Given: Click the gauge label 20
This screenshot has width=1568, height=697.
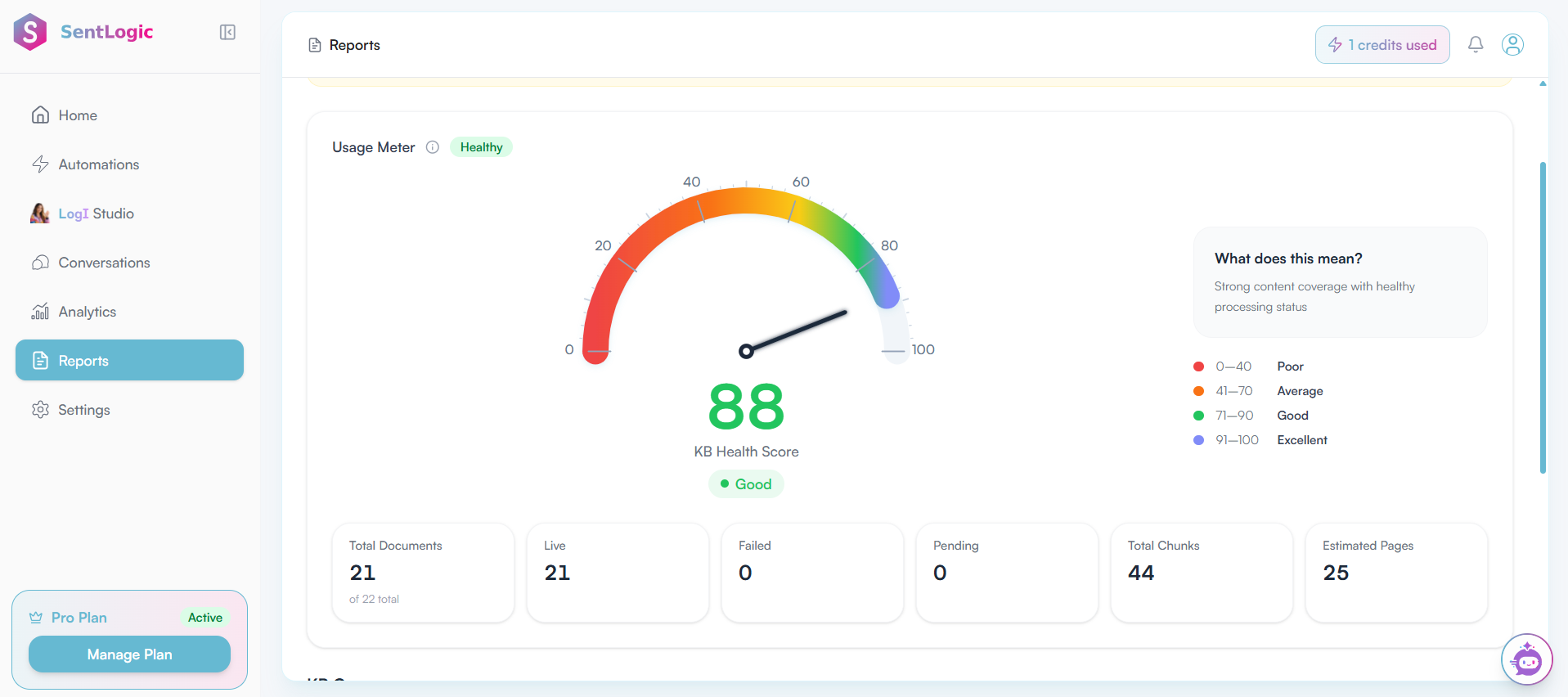Looking at the screenshot, I should tap(603, 245).
